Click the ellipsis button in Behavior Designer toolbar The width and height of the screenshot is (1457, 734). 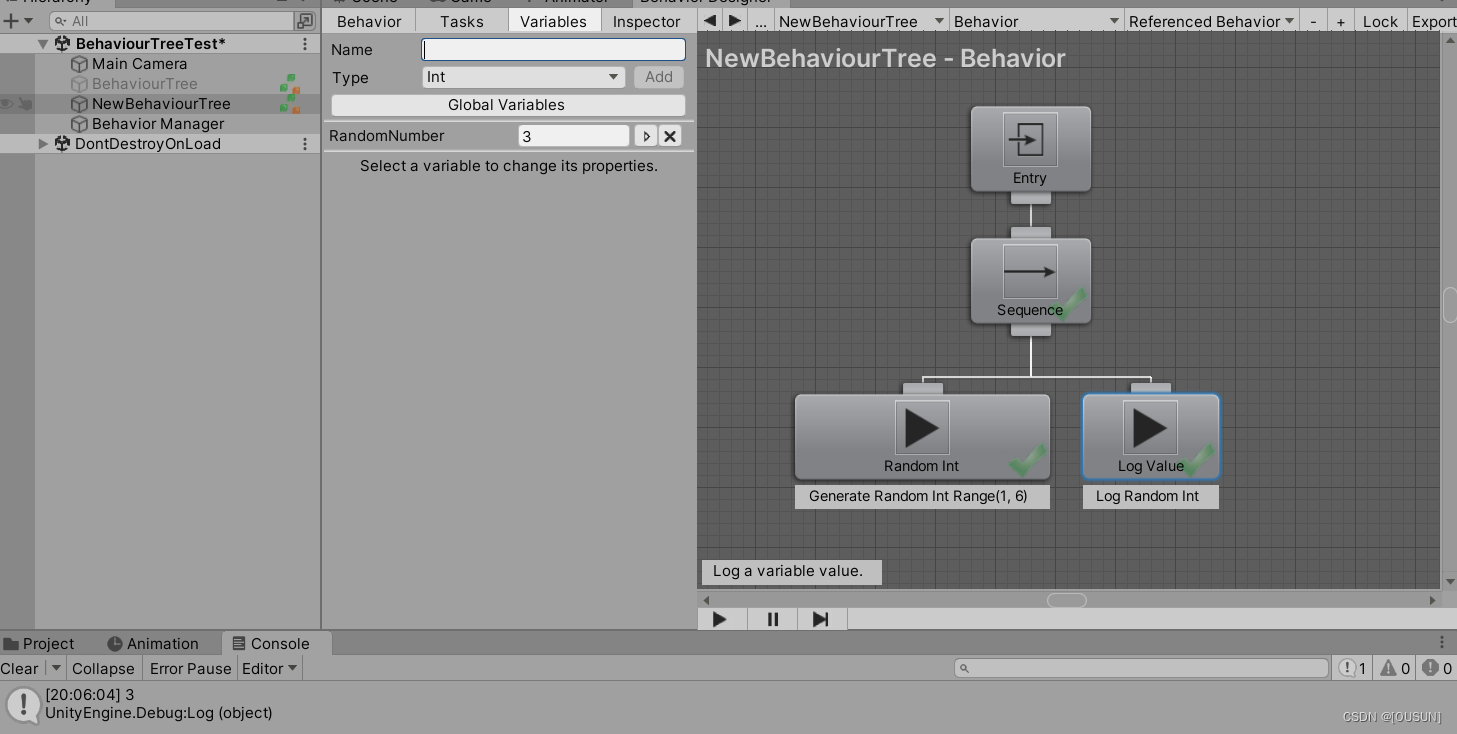[761, 21]
